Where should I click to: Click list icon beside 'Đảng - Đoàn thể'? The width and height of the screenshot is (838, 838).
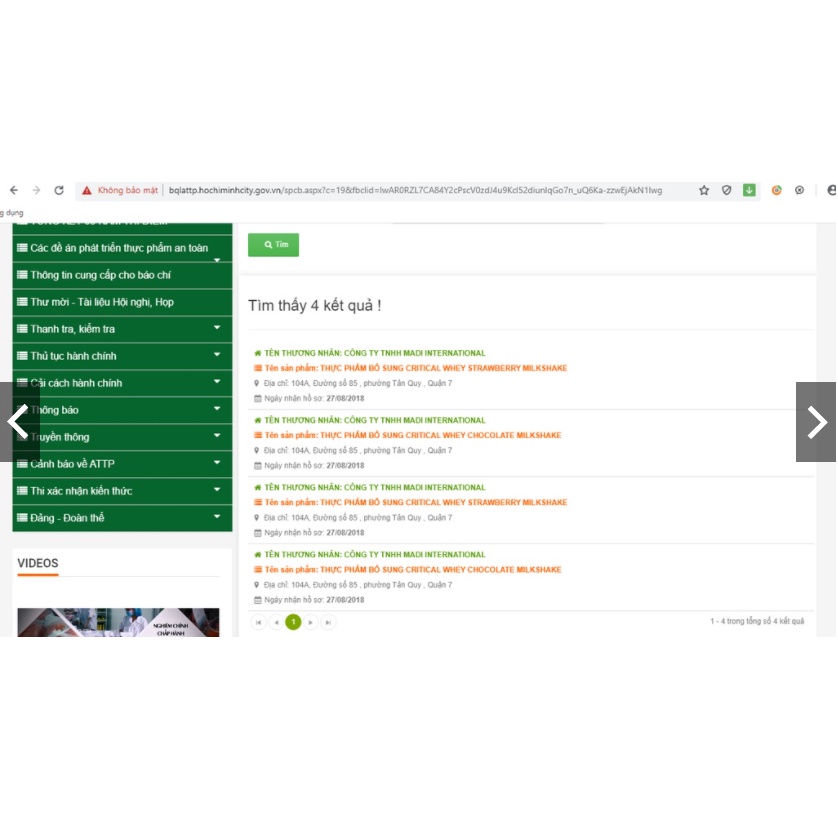pos(22,517)
